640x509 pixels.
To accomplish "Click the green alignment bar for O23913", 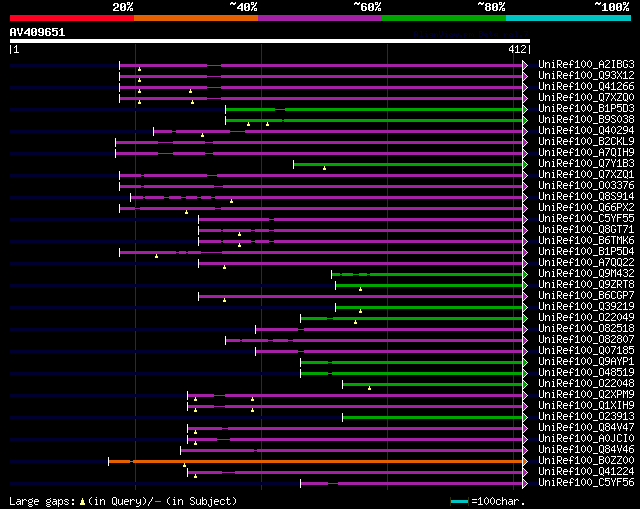I will click(x=433, y=417).
